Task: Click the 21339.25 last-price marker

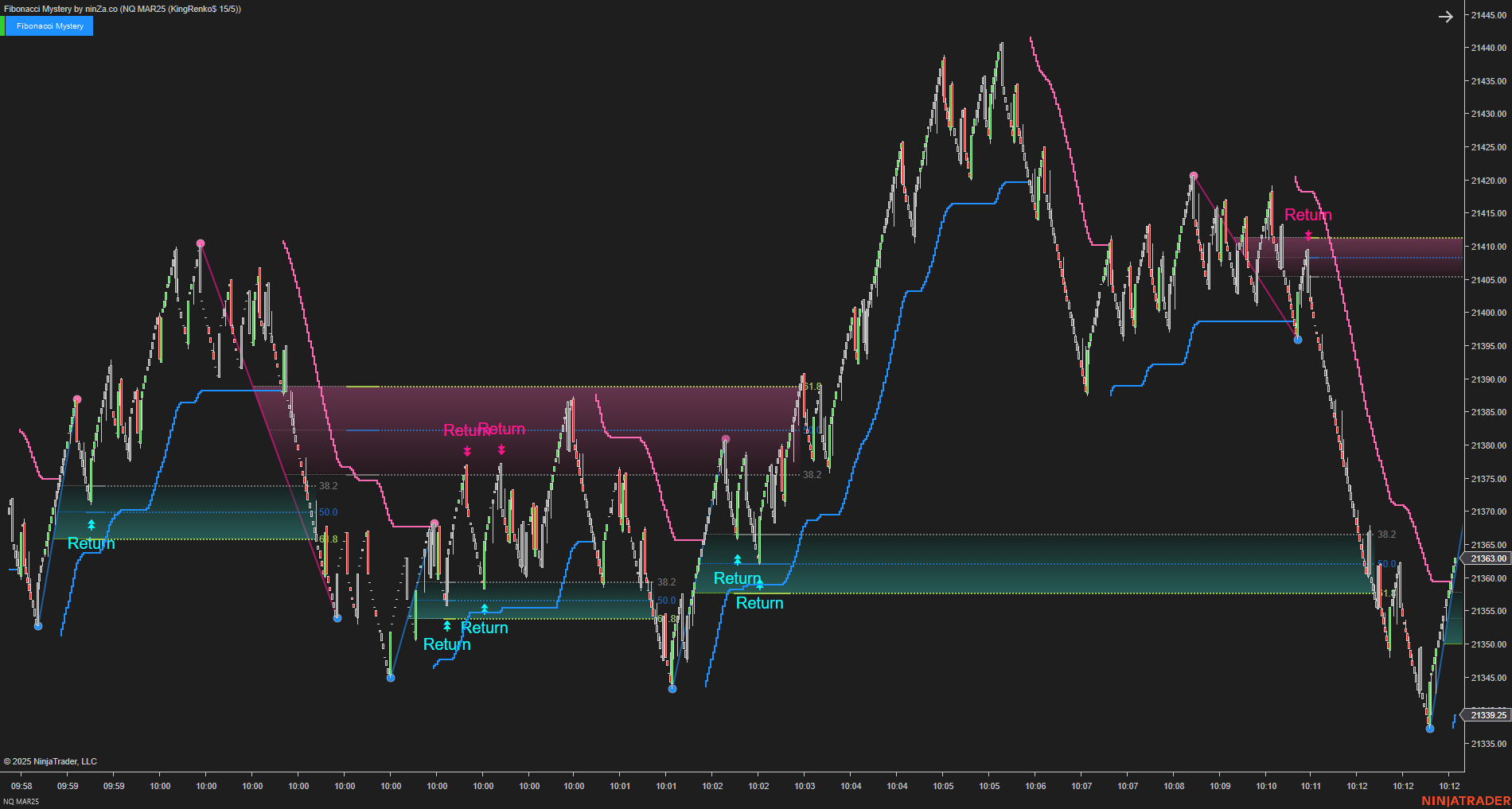Action: pos(1487,715)
